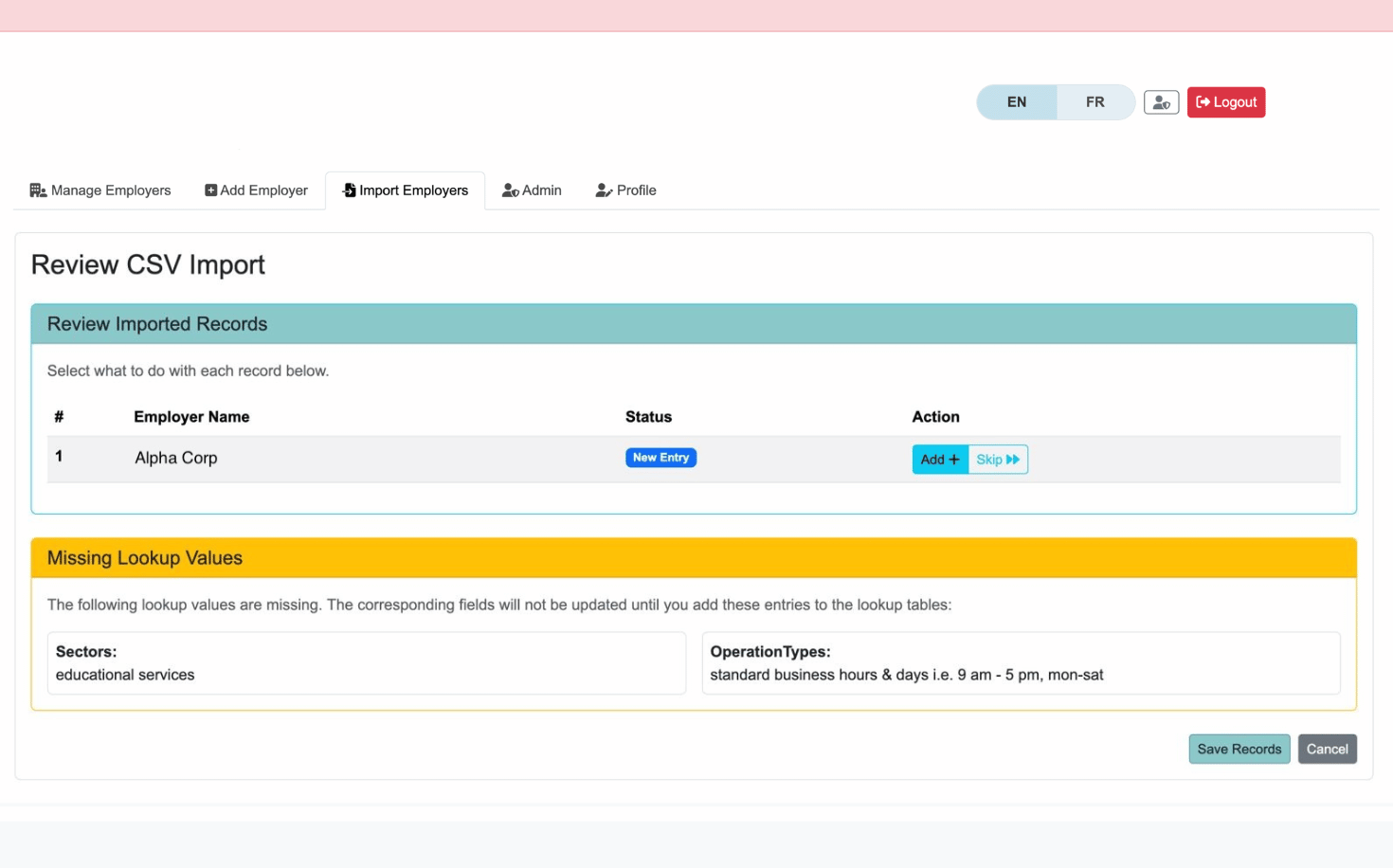The image size is (1393, 868).
Task: Switch to the Profile tab
Action: 625,190
